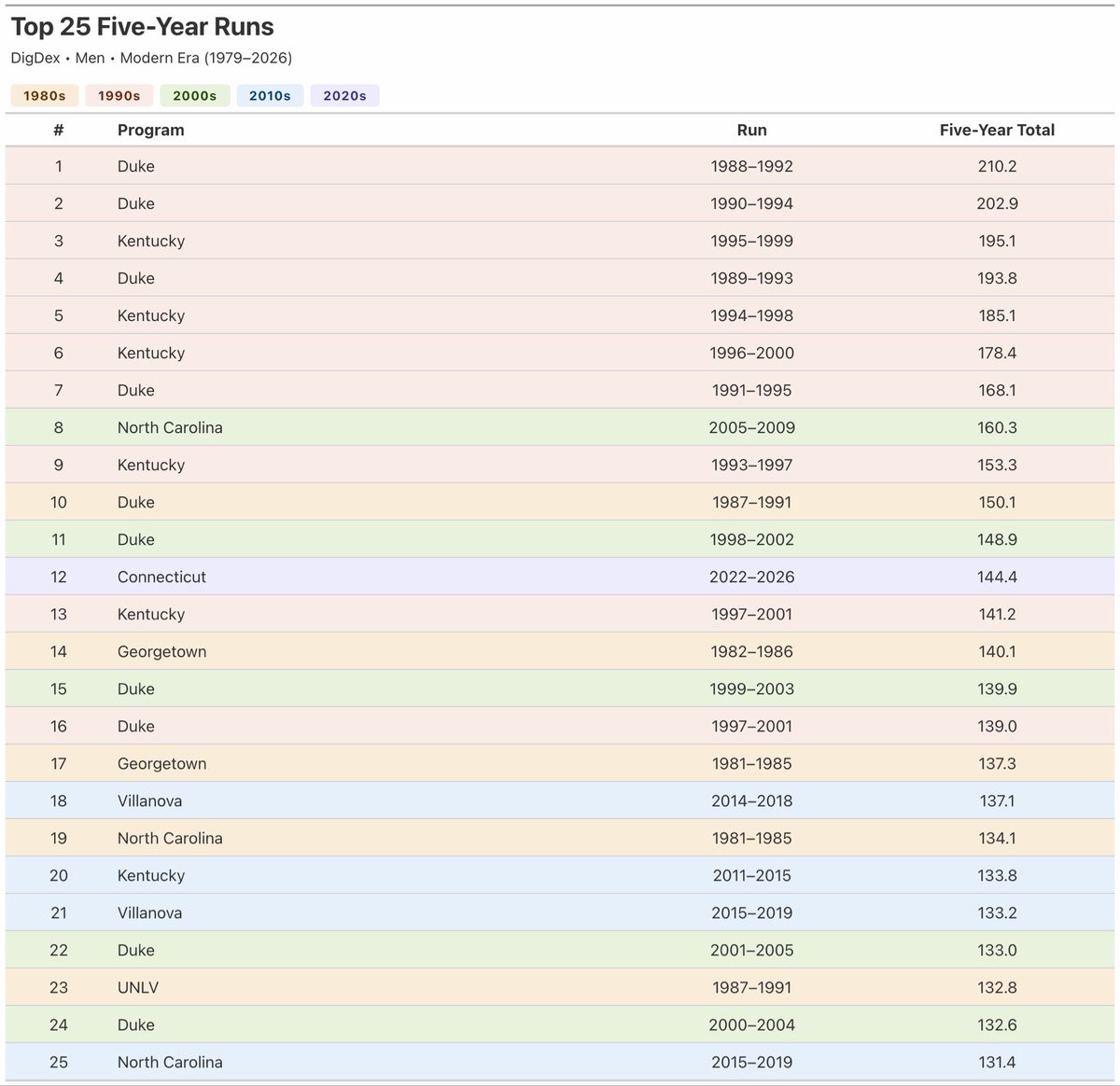This screenshot has width=1120, height=1086.
Task: Click the 1989–1993 run cell
Action: click(751, 278)
